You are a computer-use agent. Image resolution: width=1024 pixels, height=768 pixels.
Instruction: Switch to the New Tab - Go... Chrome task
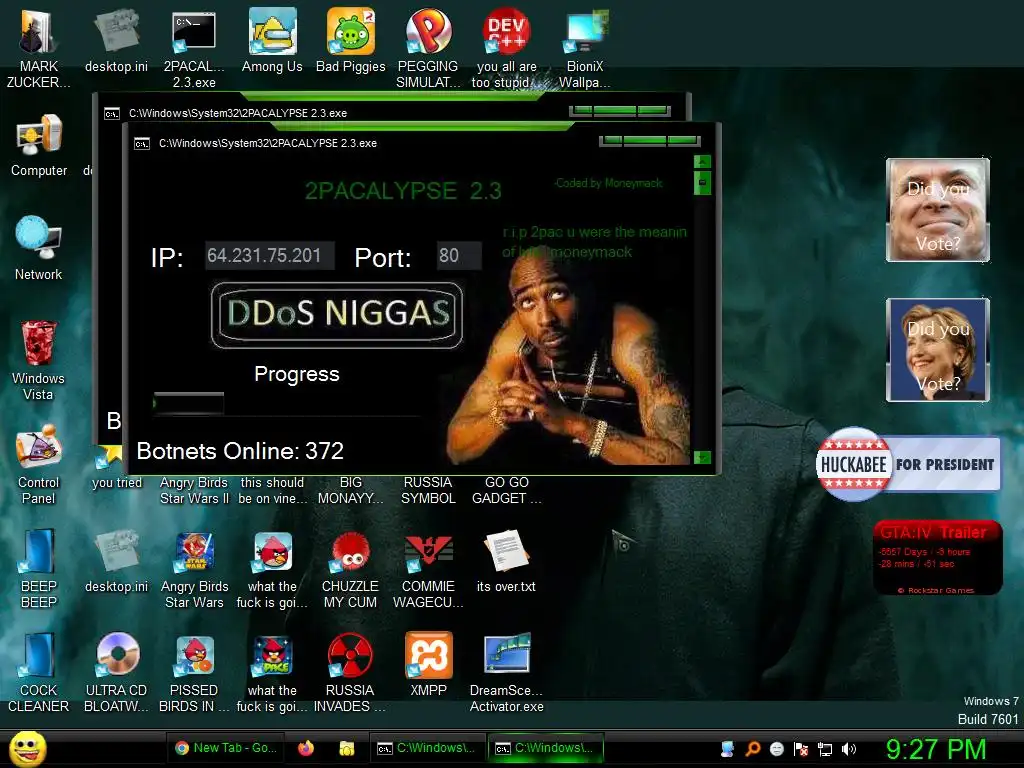tap(226, 748)
